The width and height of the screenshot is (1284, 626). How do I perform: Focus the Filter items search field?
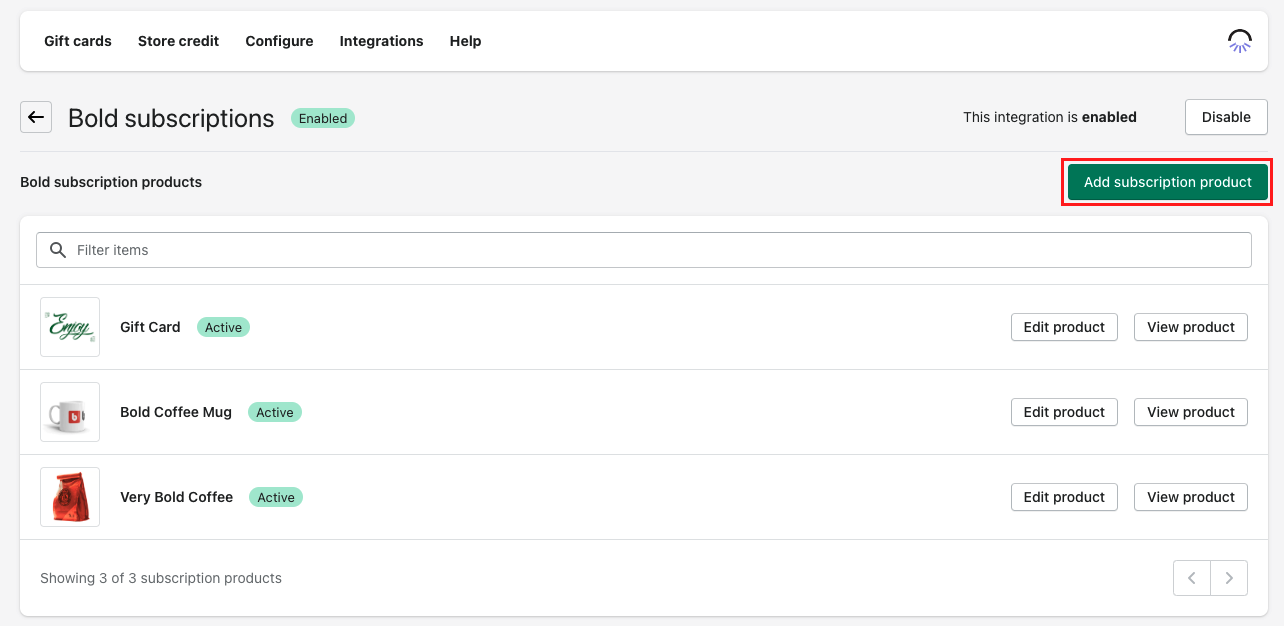pyautogui.click(x=644, y=250)
